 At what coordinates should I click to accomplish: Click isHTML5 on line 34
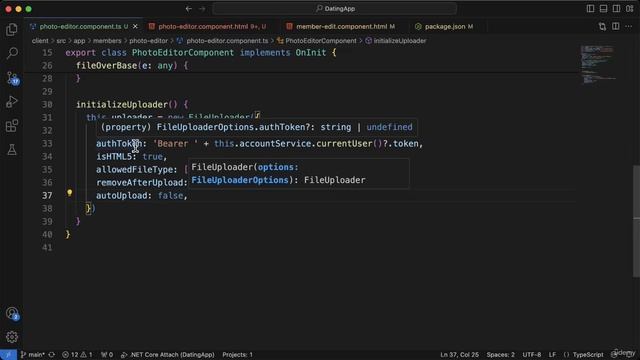114,157
